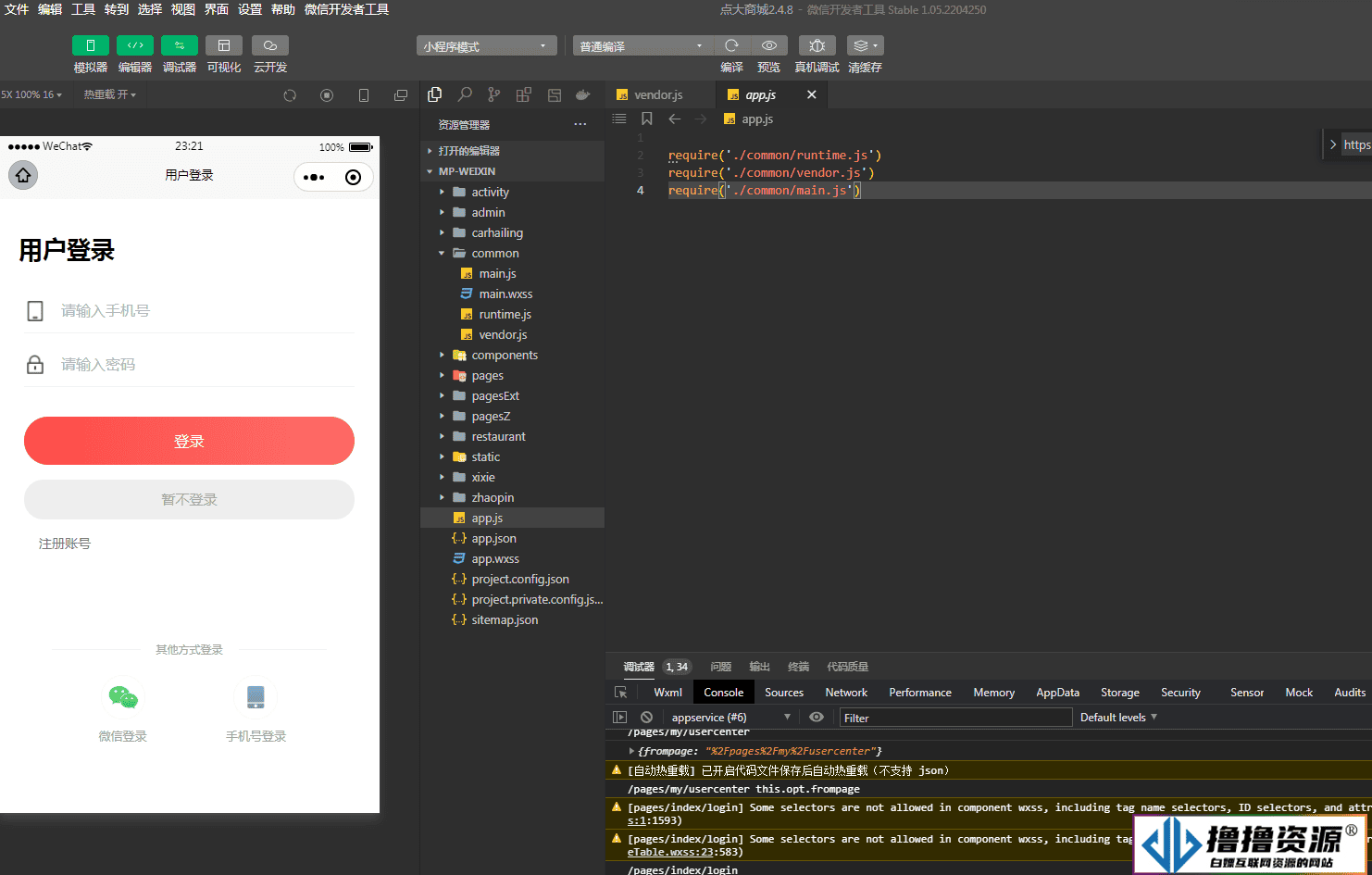Close the app.js editor tab
The image size is (1372, 875).
812,94
